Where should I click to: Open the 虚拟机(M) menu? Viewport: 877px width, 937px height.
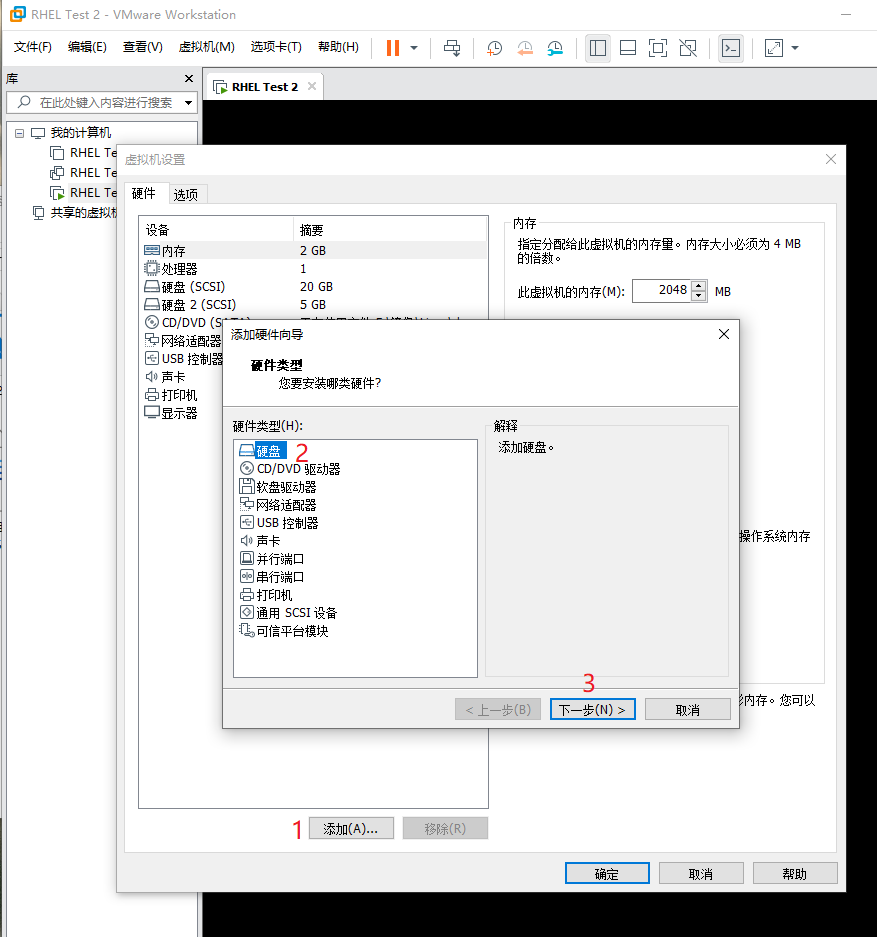207,47
